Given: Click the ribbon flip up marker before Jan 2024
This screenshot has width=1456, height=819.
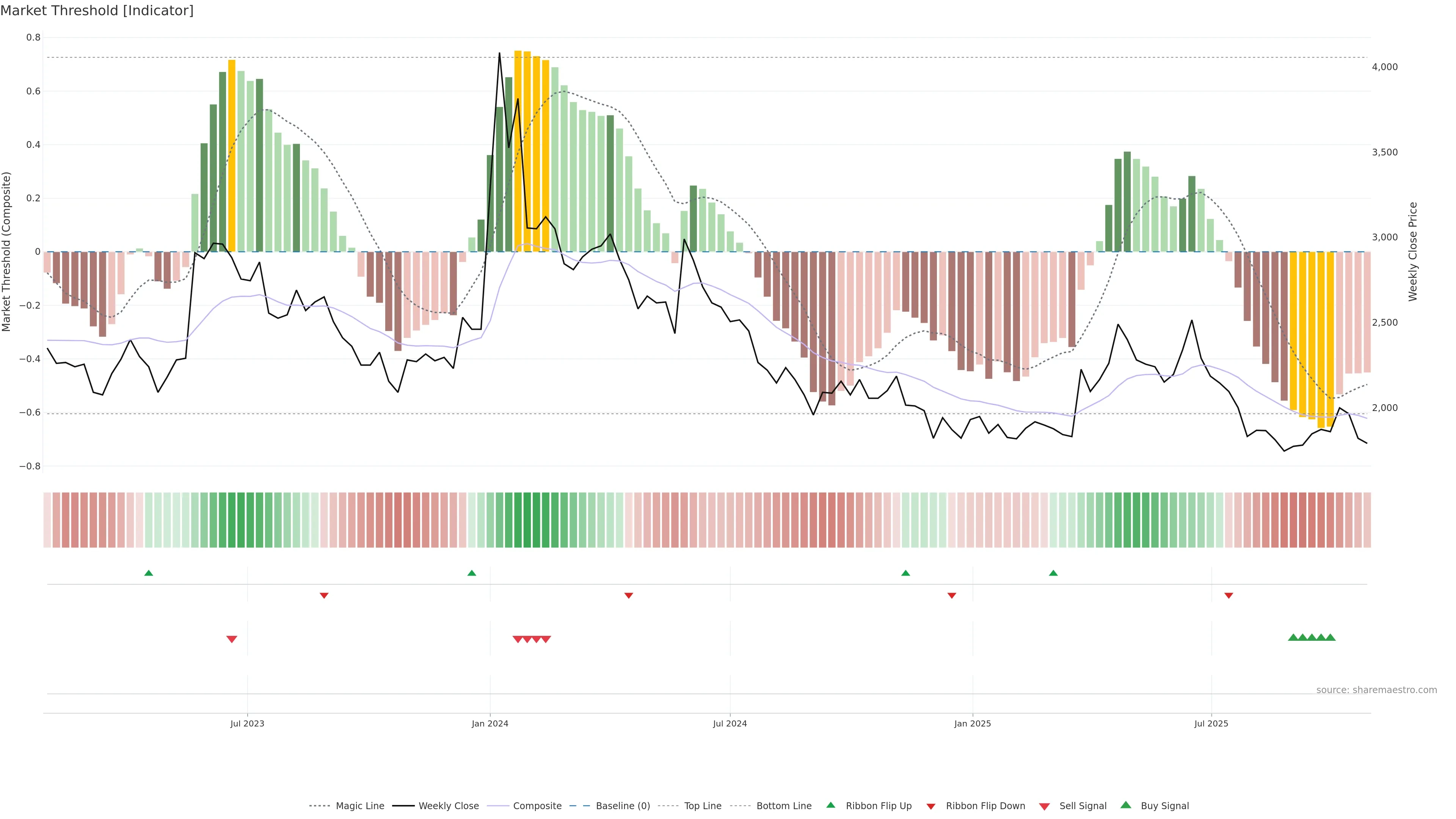Looking at the screenshot, I should 472,573.
